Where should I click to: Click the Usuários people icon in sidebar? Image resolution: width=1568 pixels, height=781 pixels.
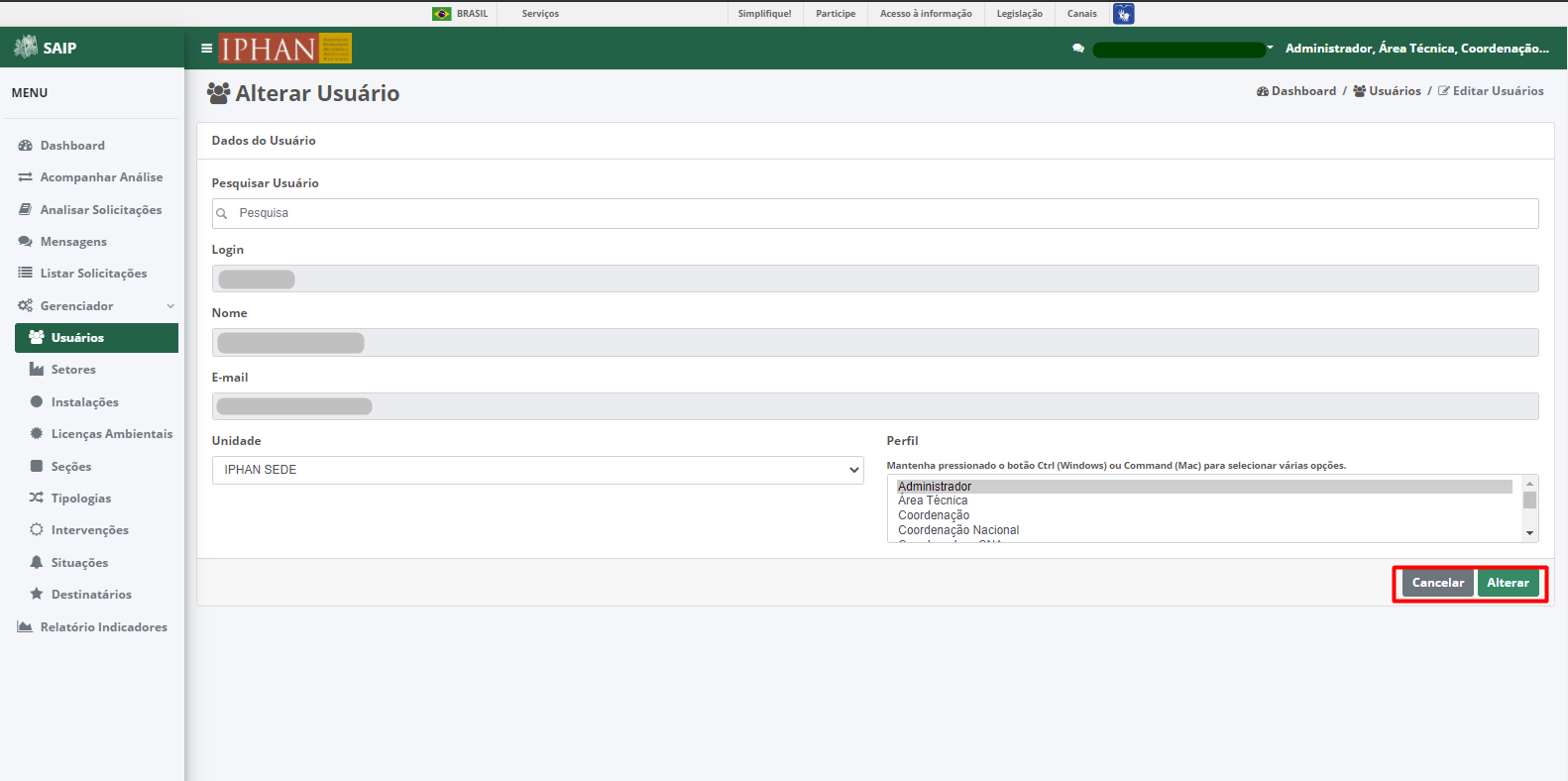click(x=37, y=338)
